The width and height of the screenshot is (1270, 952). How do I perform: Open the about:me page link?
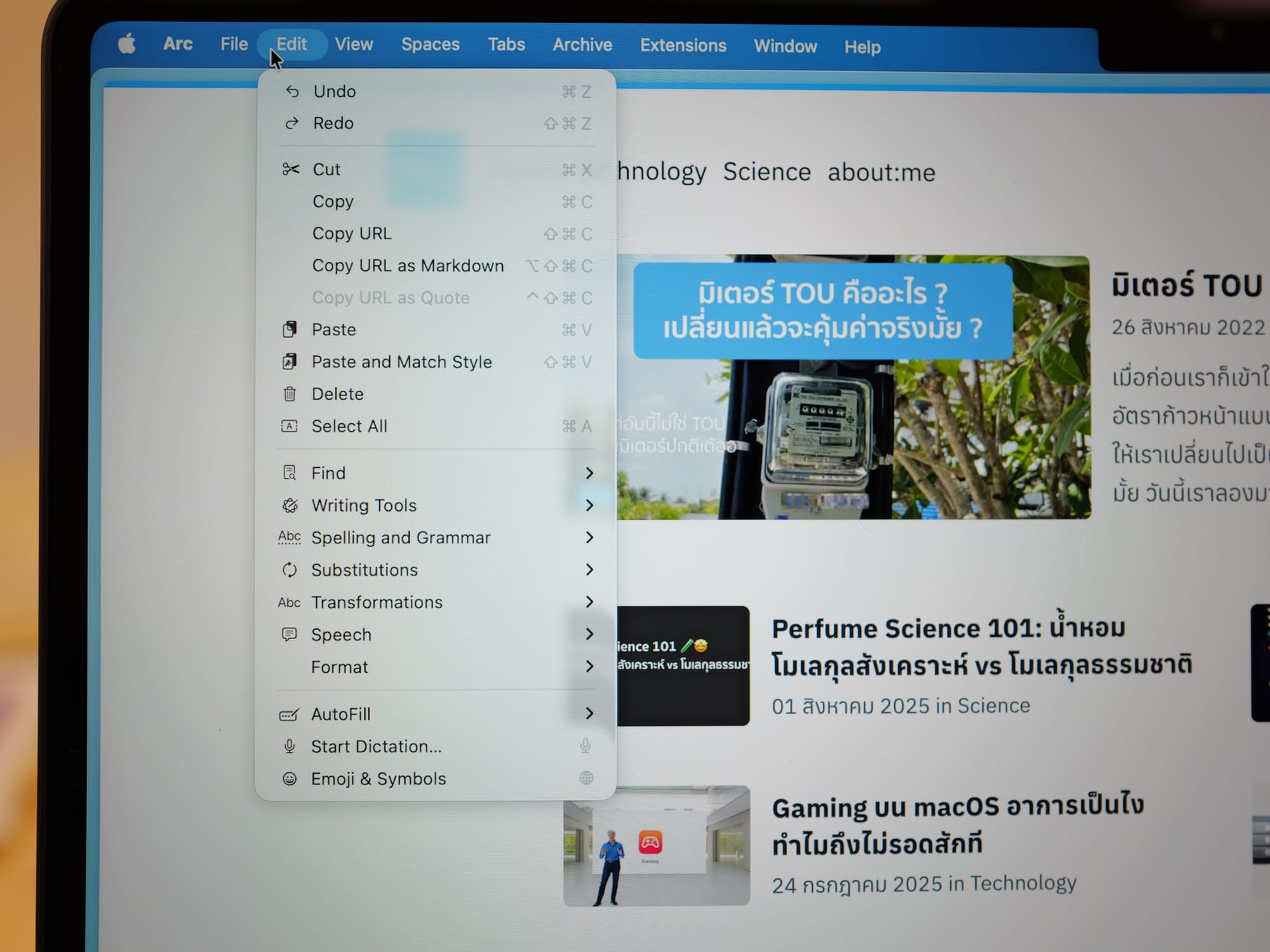point(881,173)
